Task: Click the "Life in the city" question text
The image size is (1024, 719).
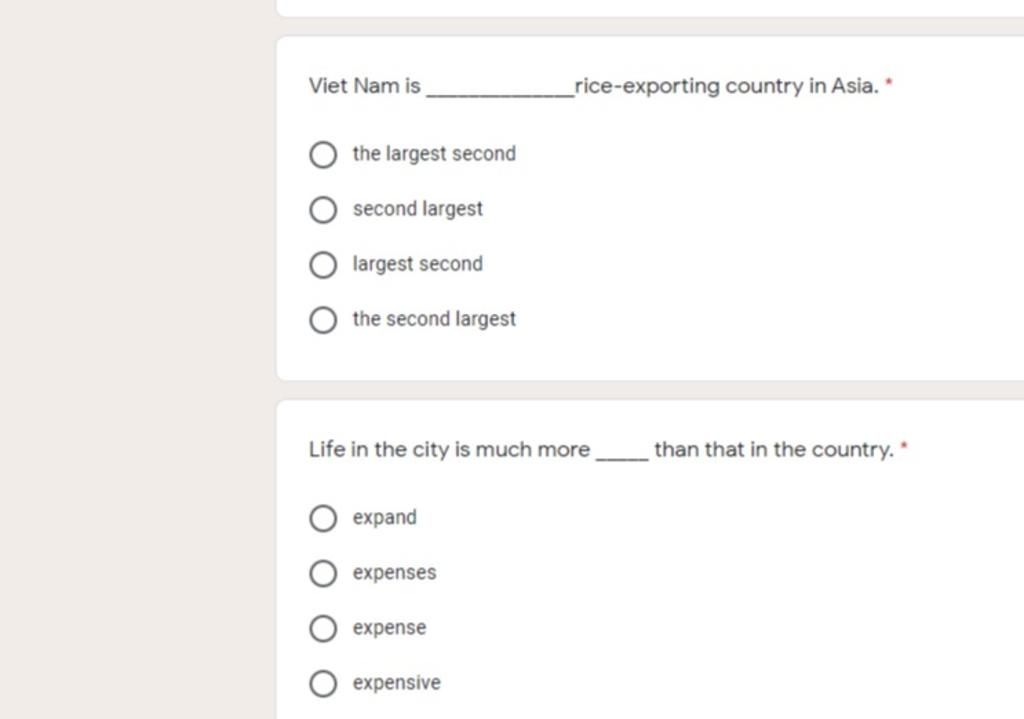Action: tap(601, 449)
